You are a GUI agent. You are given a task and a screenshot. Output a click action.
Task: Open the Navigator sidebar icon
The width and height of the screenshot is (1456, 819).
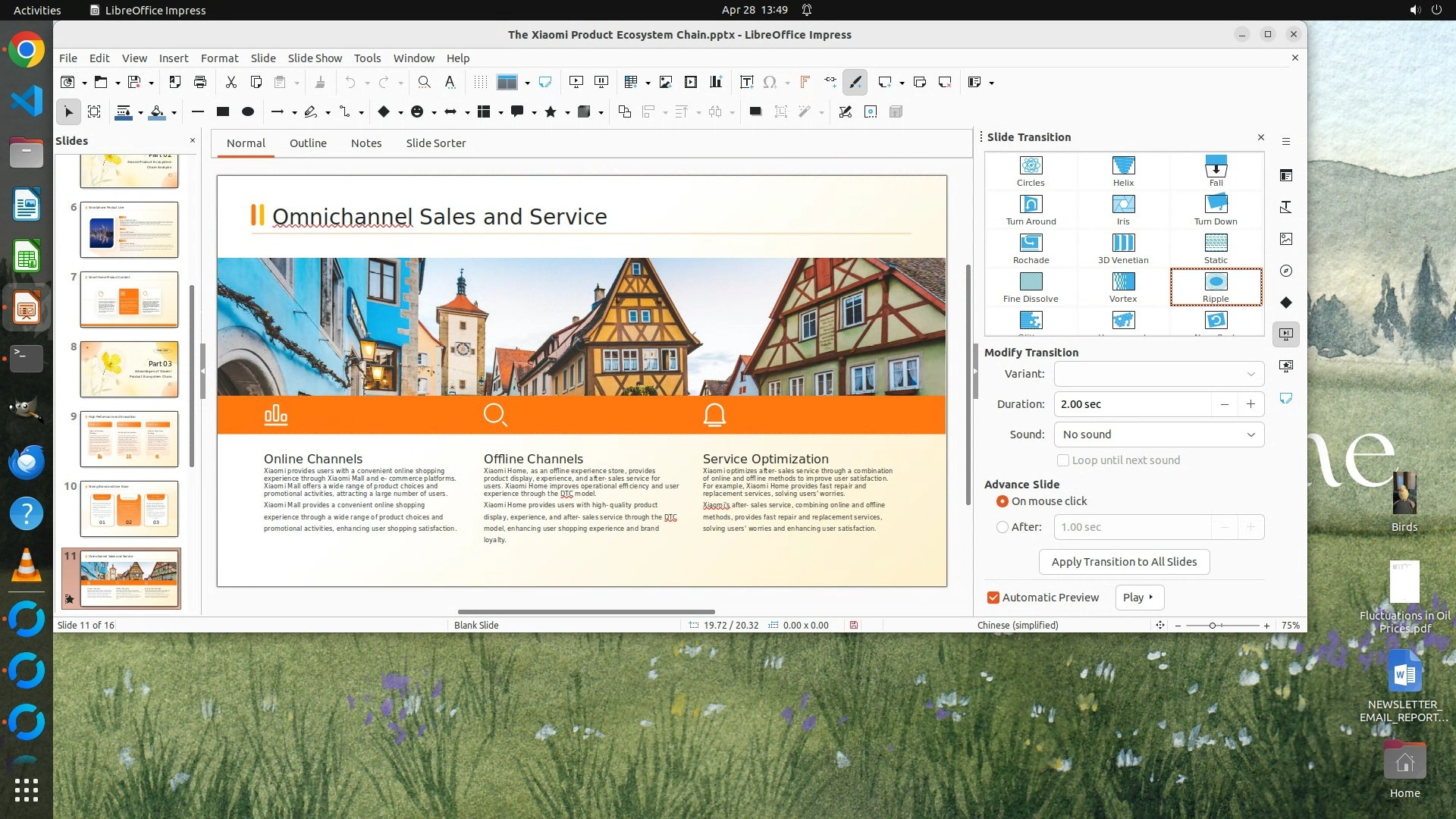pos(1286,271)
